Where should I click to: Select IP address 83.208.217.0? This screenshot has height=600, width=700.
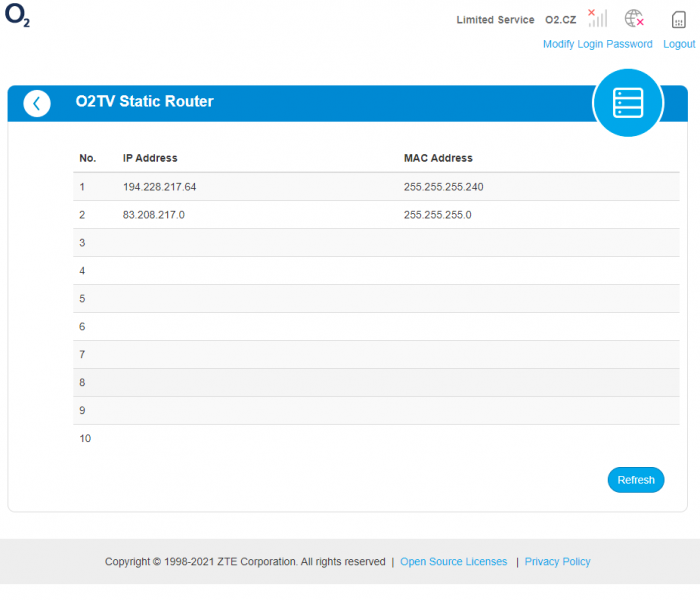(x=154, y=215)
